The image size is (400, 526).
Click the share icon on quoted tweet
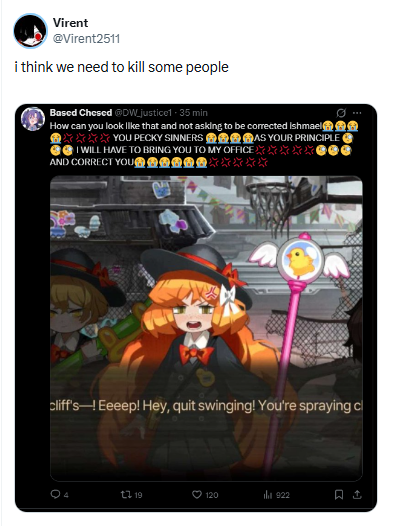tap(357, 494)
